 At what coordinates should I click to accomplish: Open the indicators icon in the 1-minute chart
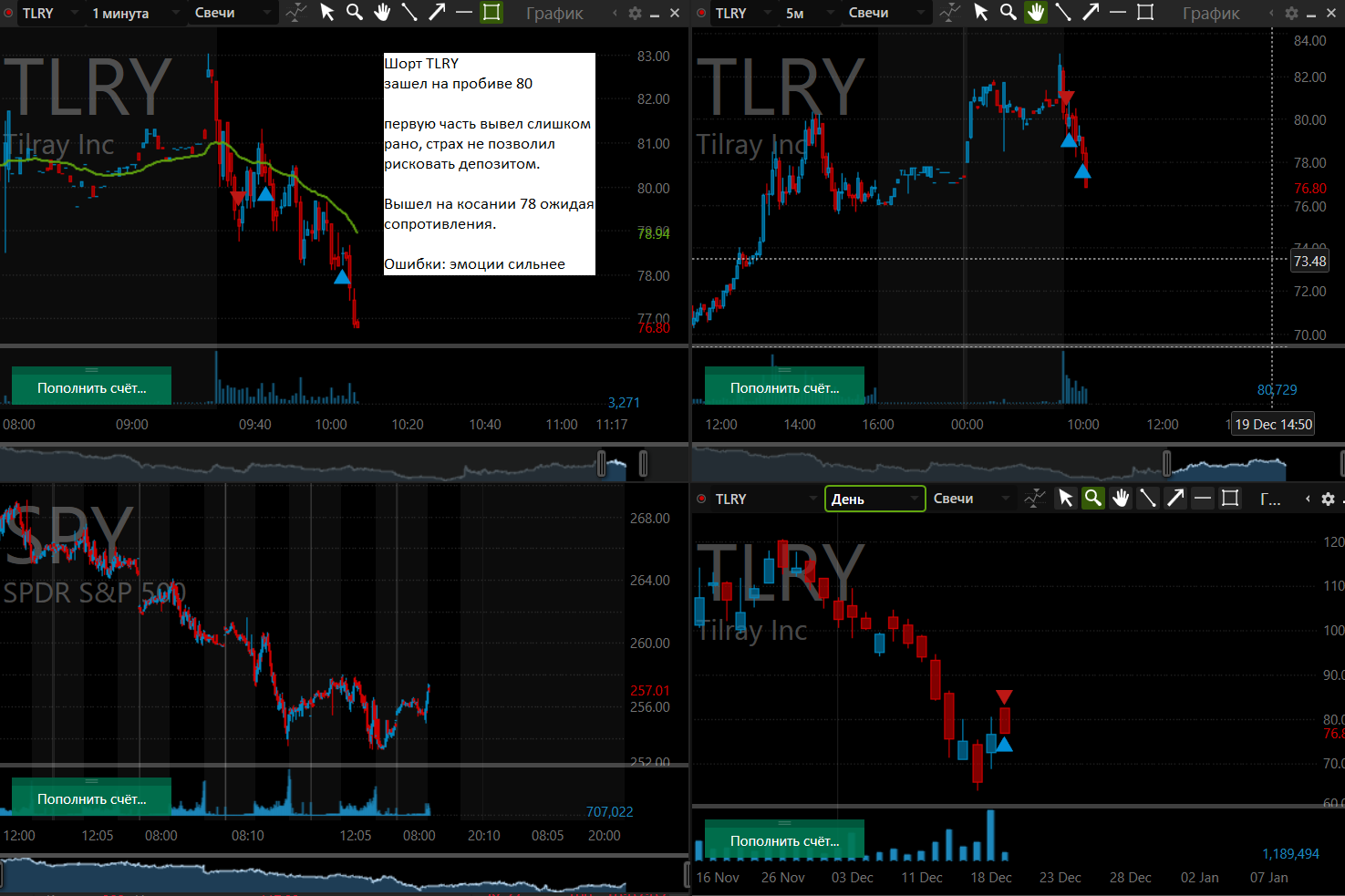(x=296, y=13)
